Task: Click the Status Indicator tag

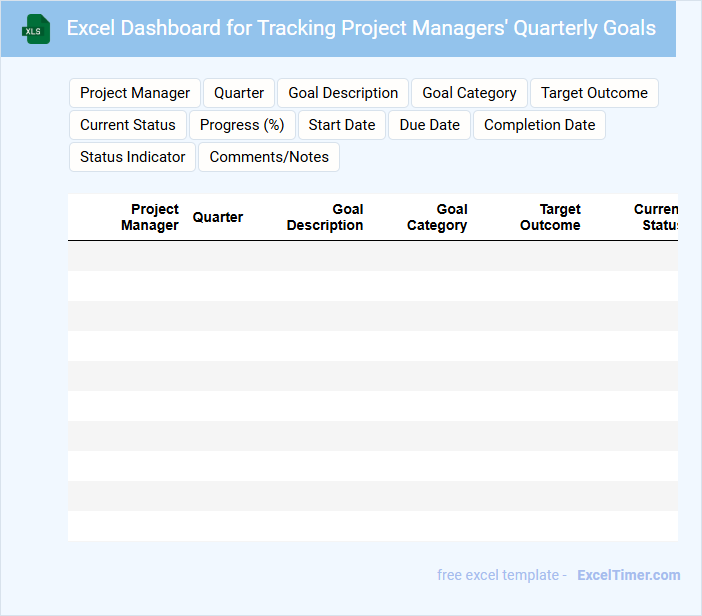Action: click(133, 157)
